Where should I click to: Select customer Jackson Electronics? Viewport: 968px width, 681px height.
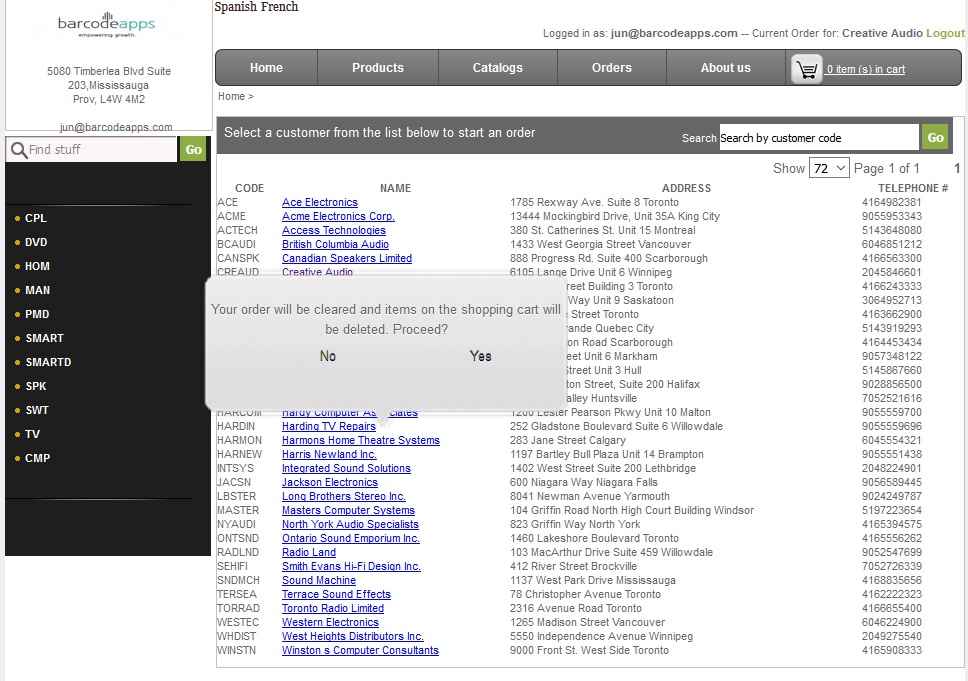click(x=330, y=482)
